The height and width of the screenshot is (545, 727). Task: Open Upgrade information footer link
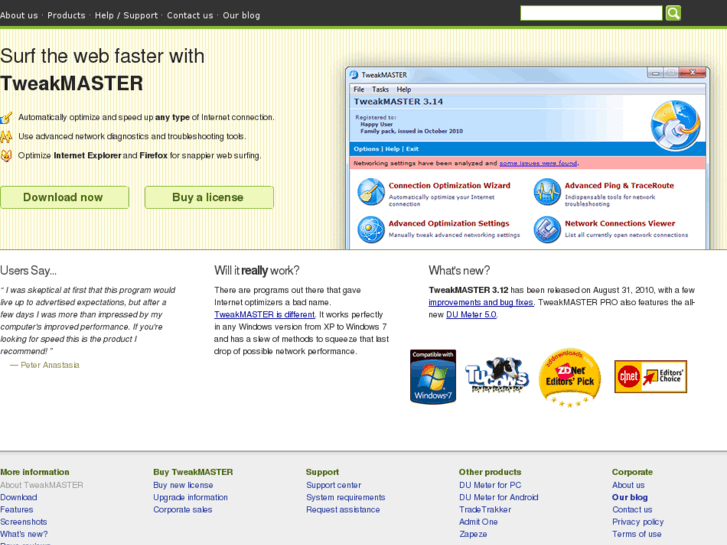tap(191, 497)
